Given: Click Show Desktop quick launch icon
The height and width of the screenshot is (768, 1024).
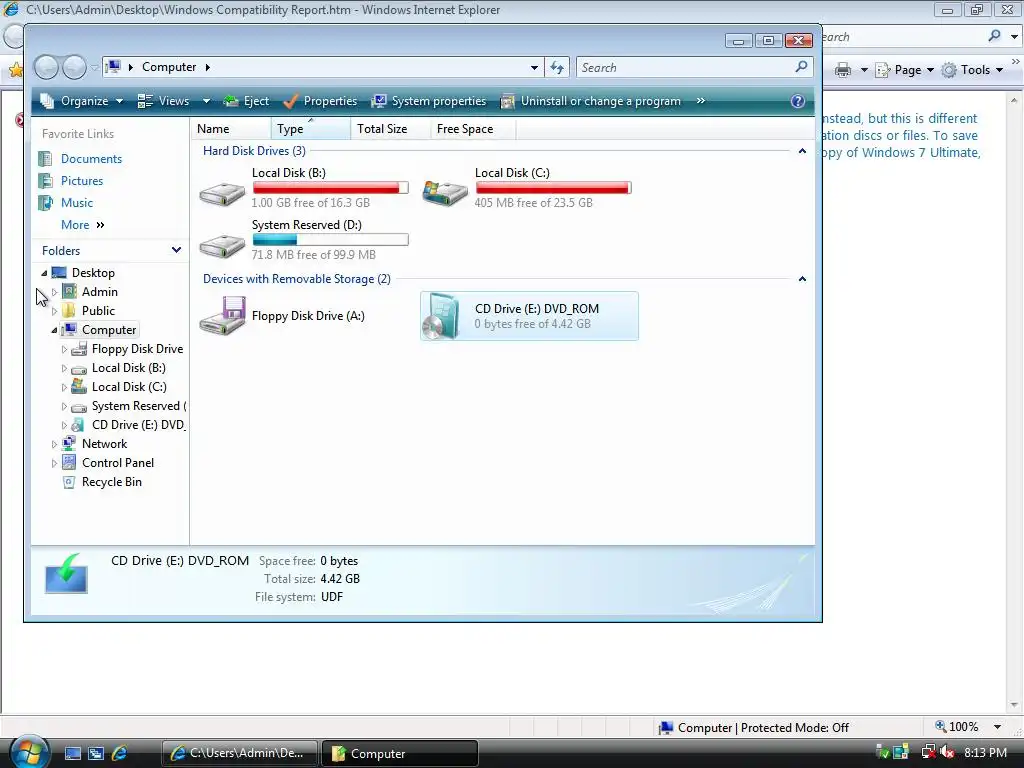Looking at the screenshot, I should (72, 753).
